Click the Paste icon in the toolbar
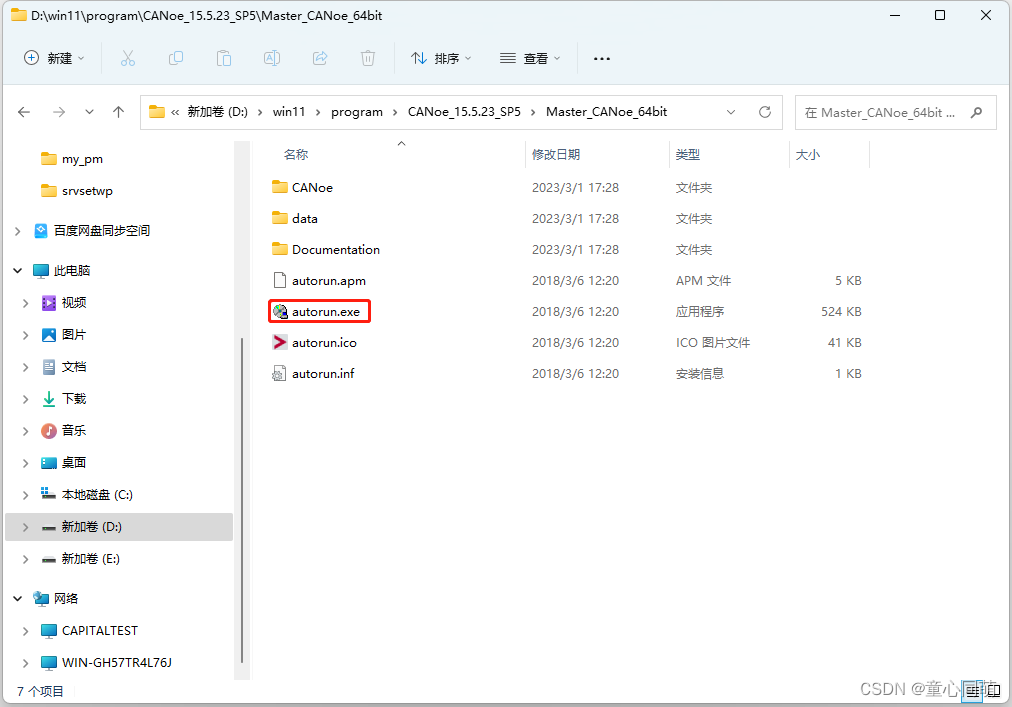1012x707 pixels. 224,58
